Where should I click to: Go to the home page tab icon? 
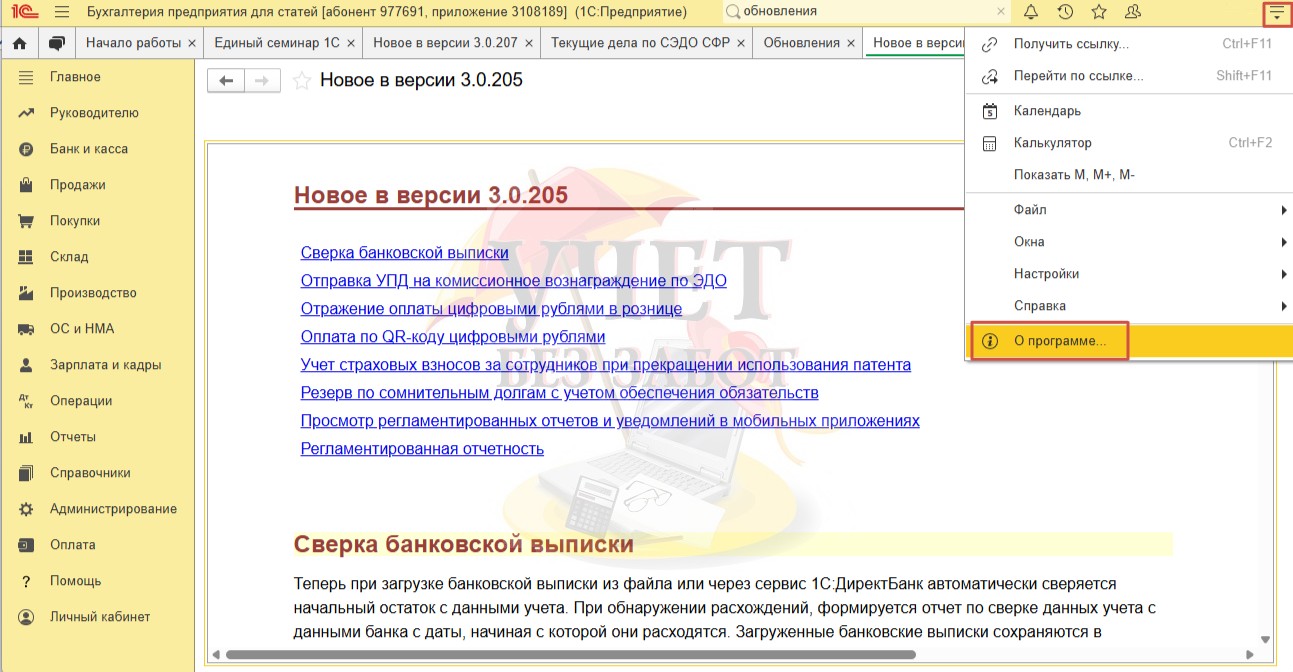pyautogui.click(x=19, y=43)
